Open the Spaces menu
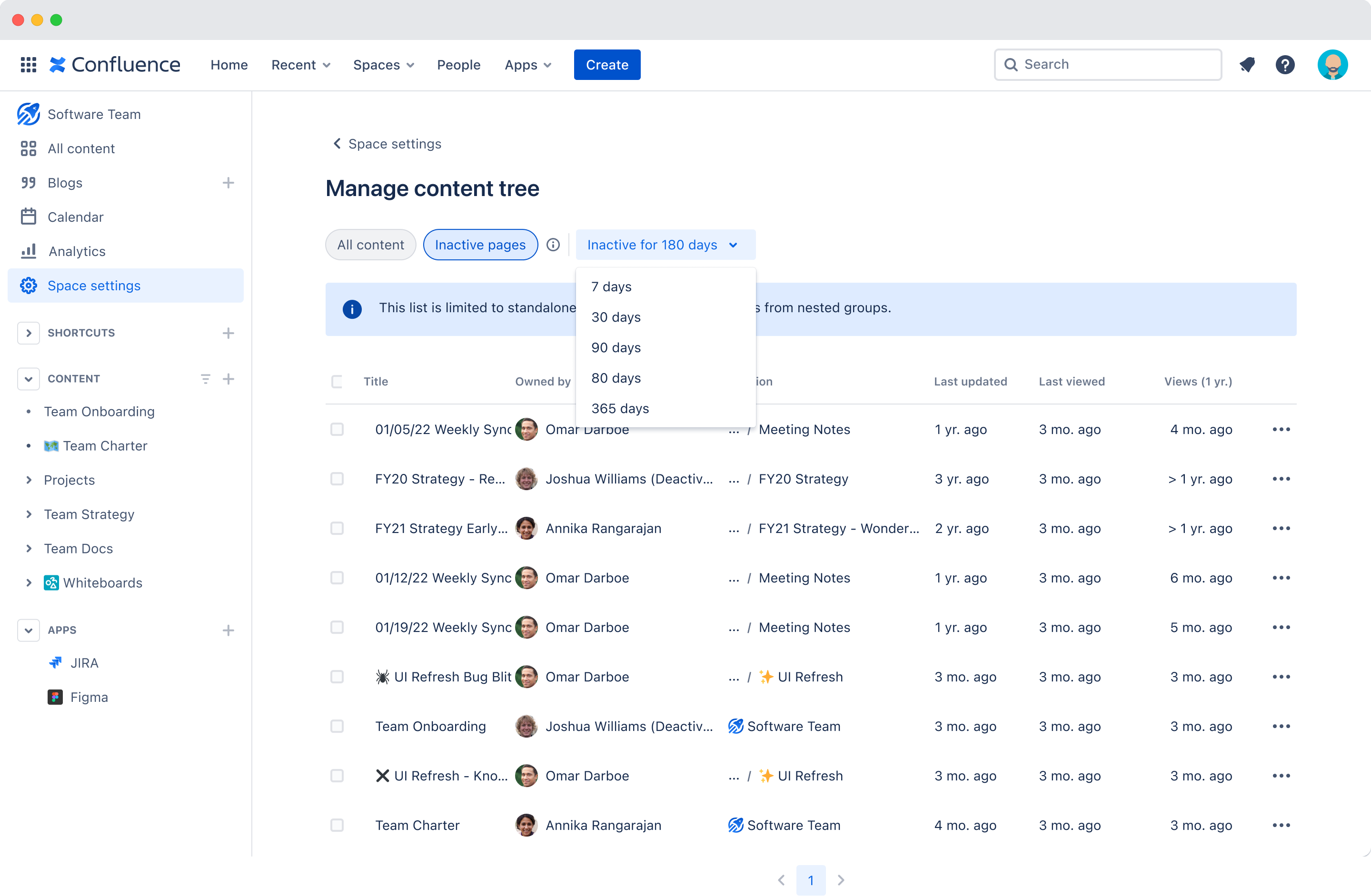Viewport: 1371px width, 896px height. [x=383, y=65]
